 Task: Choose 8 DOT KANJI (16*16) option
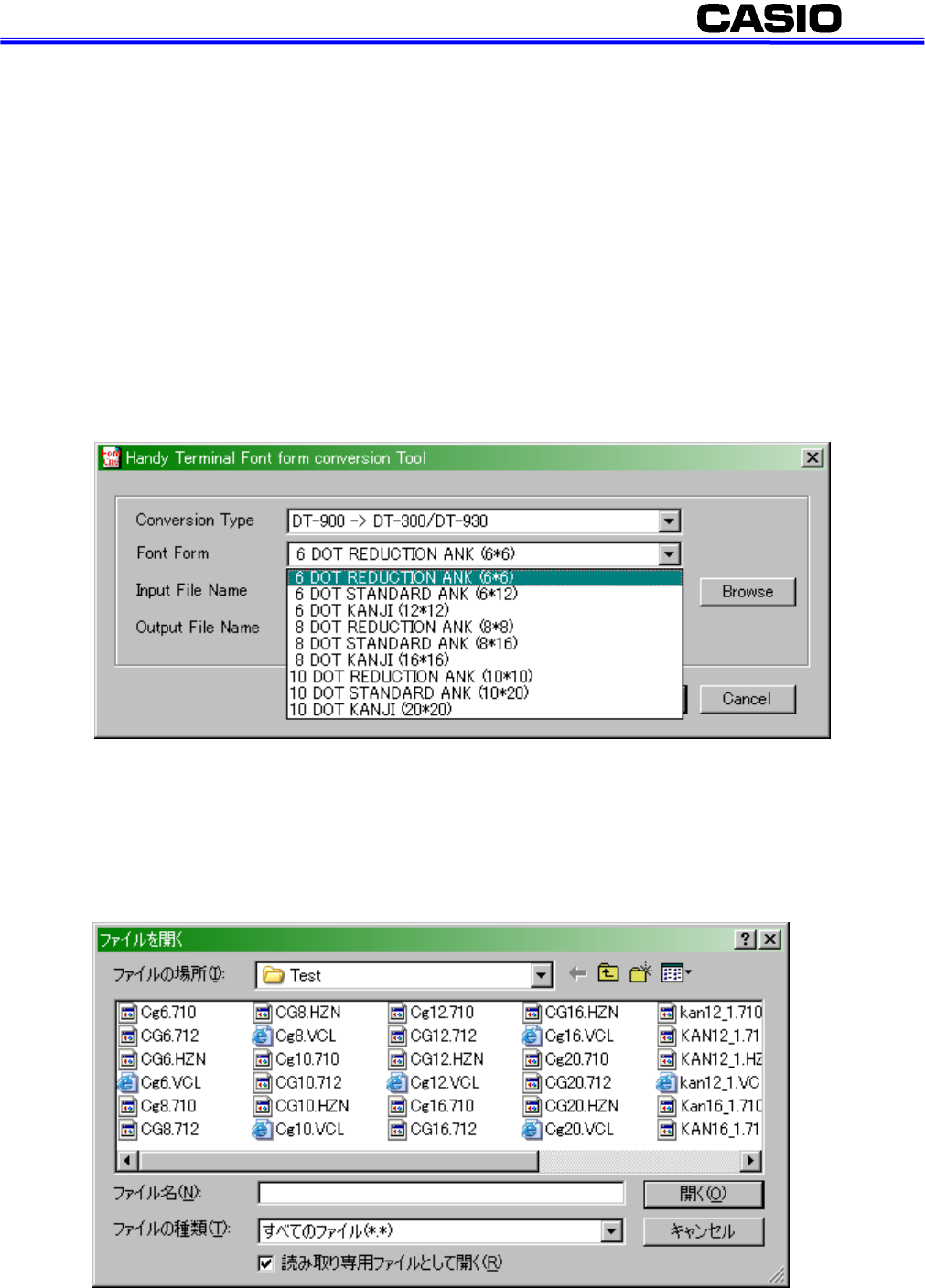tap(485, 660)
